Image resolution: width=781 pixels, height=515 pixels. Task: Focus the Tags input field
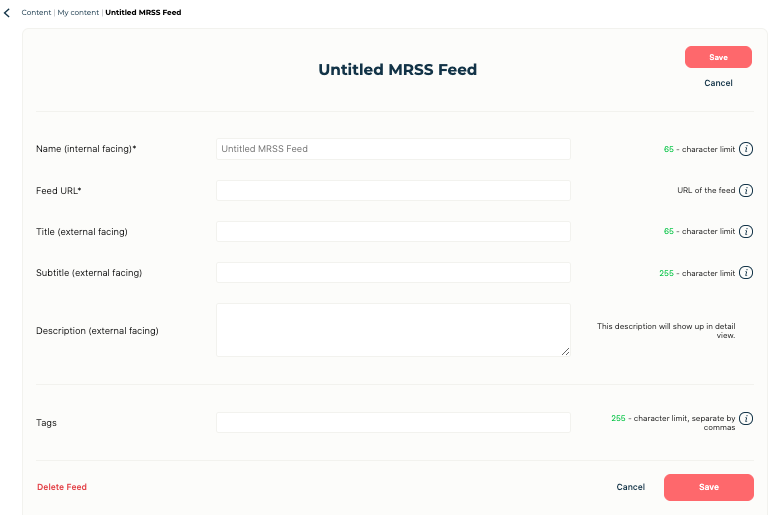coord(393,422)
